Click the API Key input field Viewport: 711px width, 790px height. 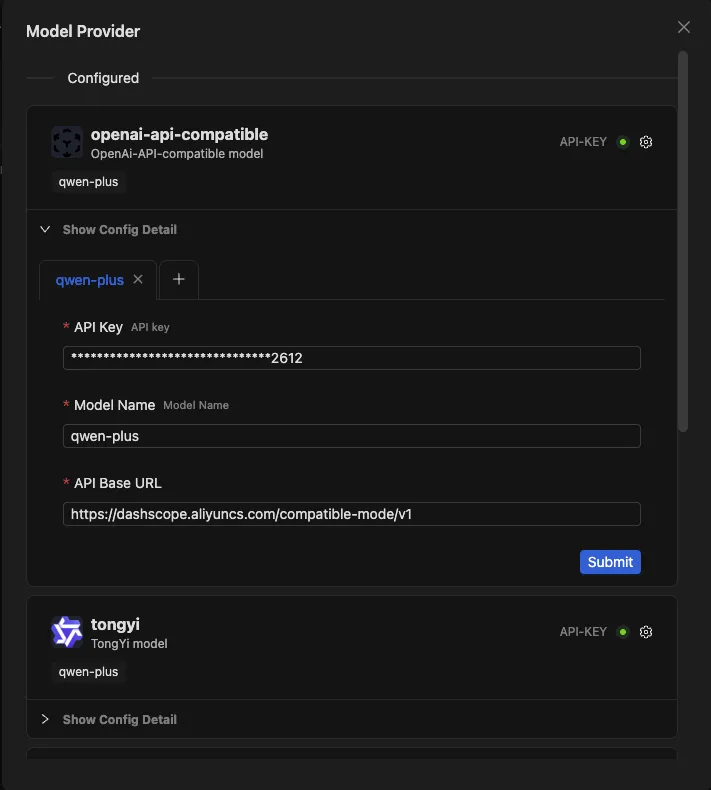pos(351,358)
